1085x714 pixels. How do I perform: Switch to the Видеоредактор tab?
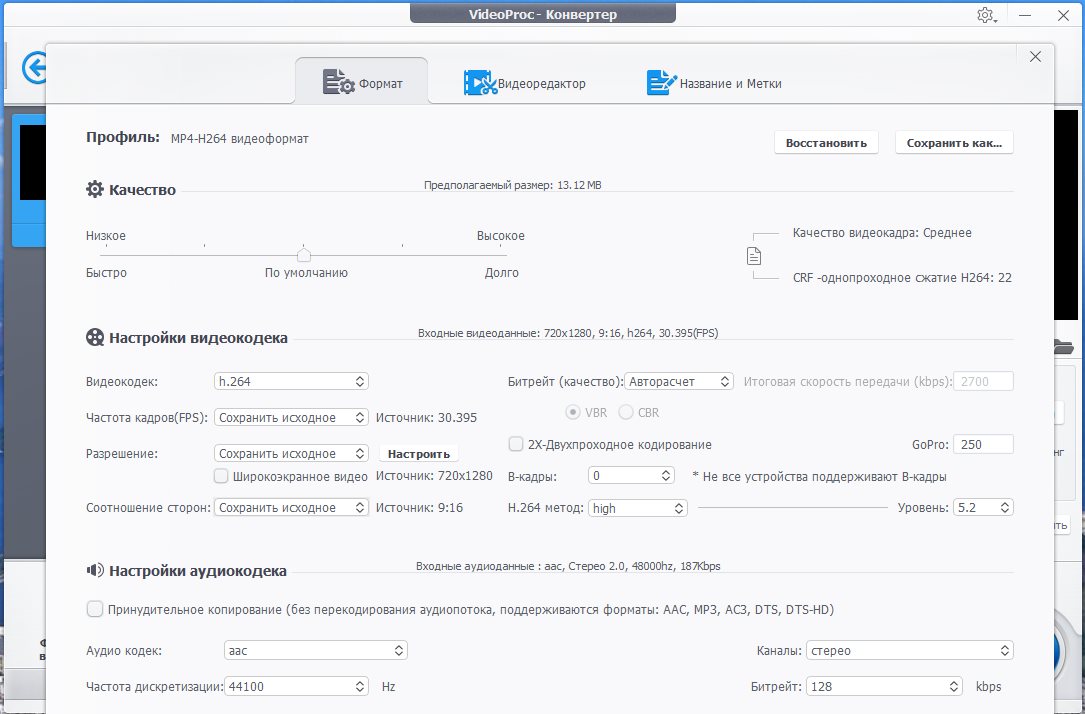[525, 83]
